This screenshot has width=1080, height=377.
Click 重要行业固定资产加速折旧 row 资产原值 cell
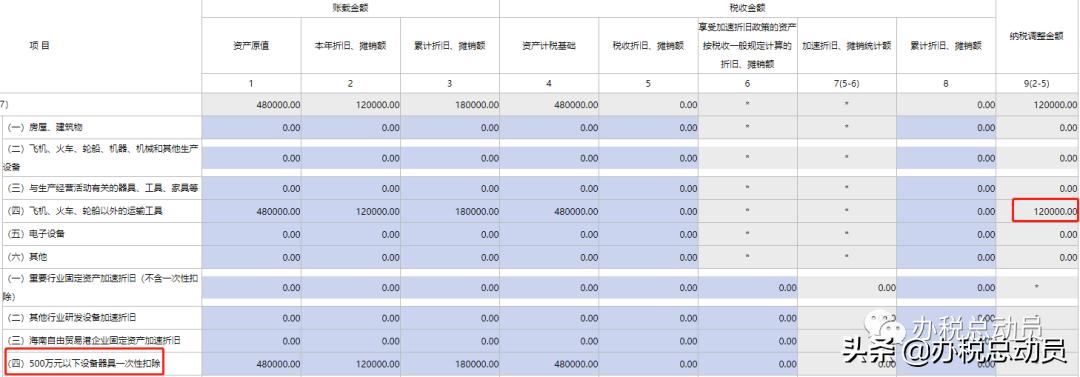(251, 287)
